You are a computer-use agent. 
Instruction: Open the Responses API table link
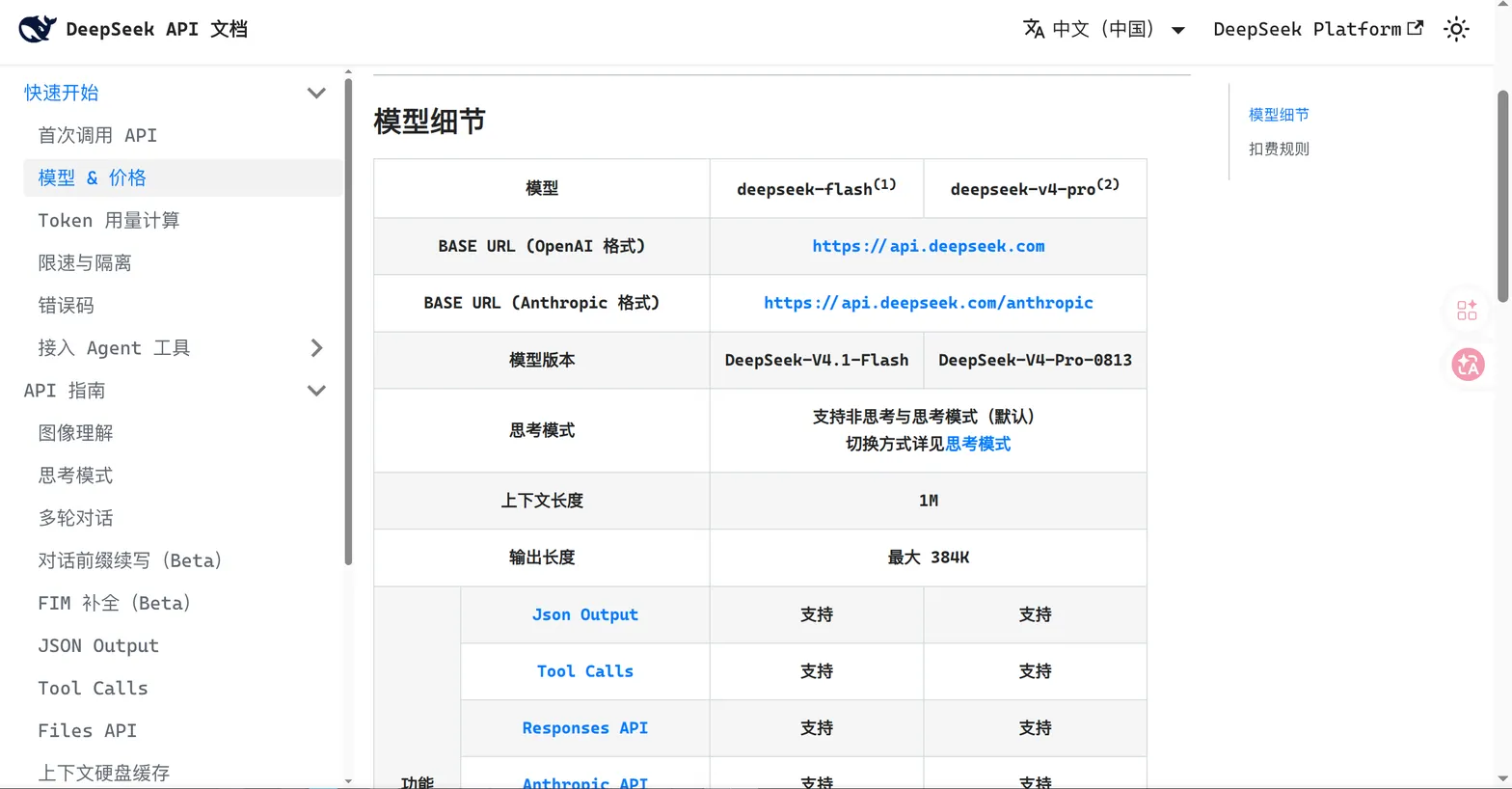click(x=584, y=728)
